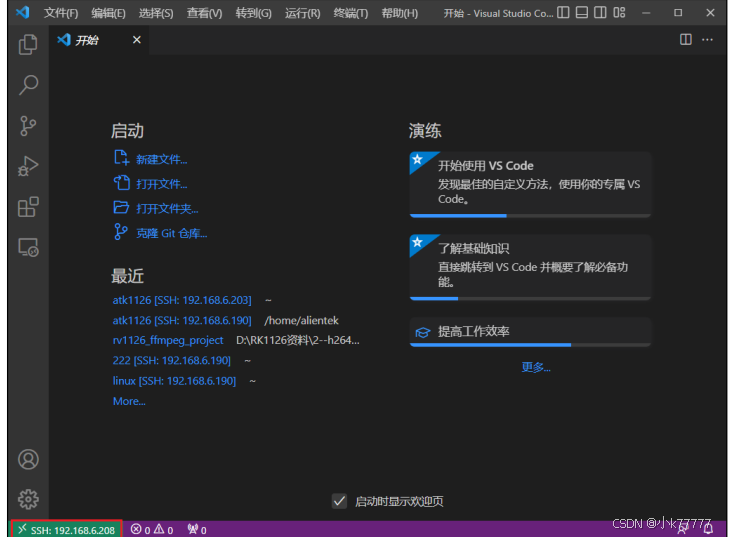Open recent linux [SSH: 192.168.6.190]
The height and width of the screenshot is (537, 729).
[174, 381]
